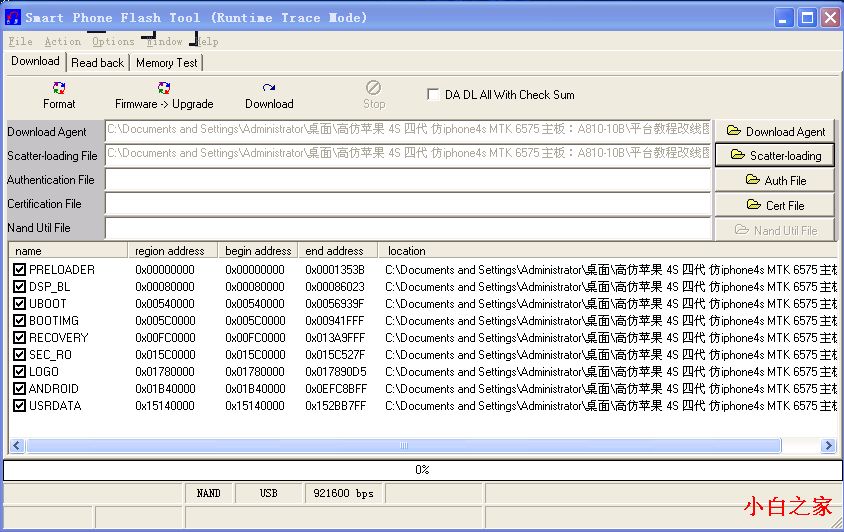The image size is (844, 532).
Task: Maximize the Smart Phone Flash Tool window
Action: 807,18
